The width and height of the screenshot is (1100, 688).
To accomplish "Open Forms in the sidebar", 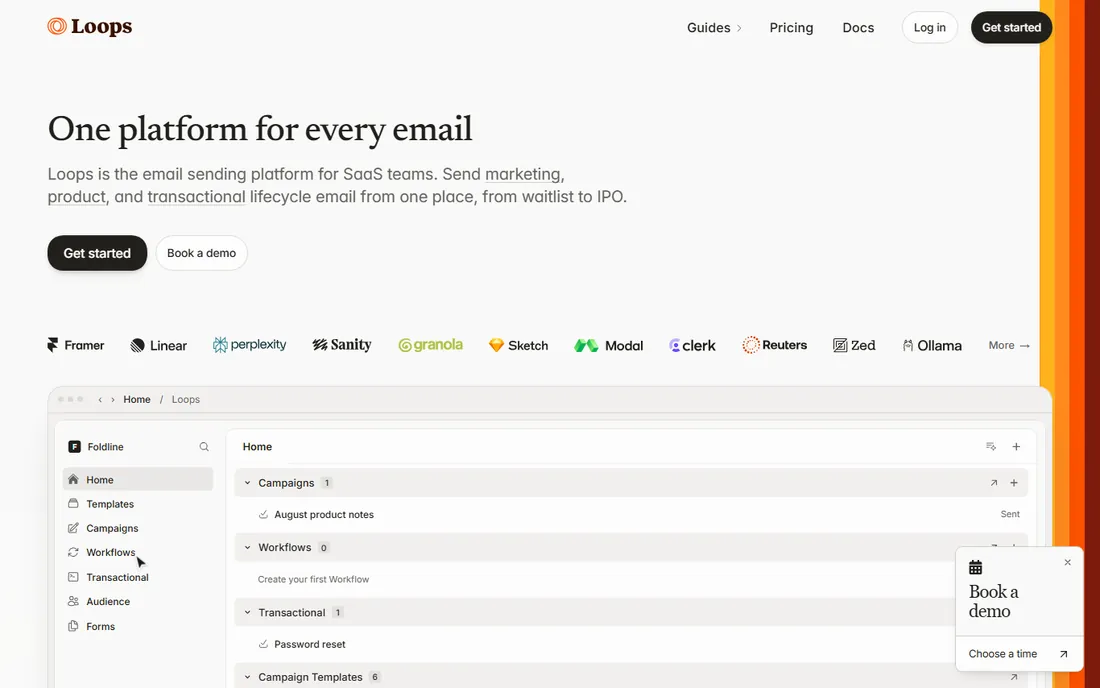I will point(138,626).
